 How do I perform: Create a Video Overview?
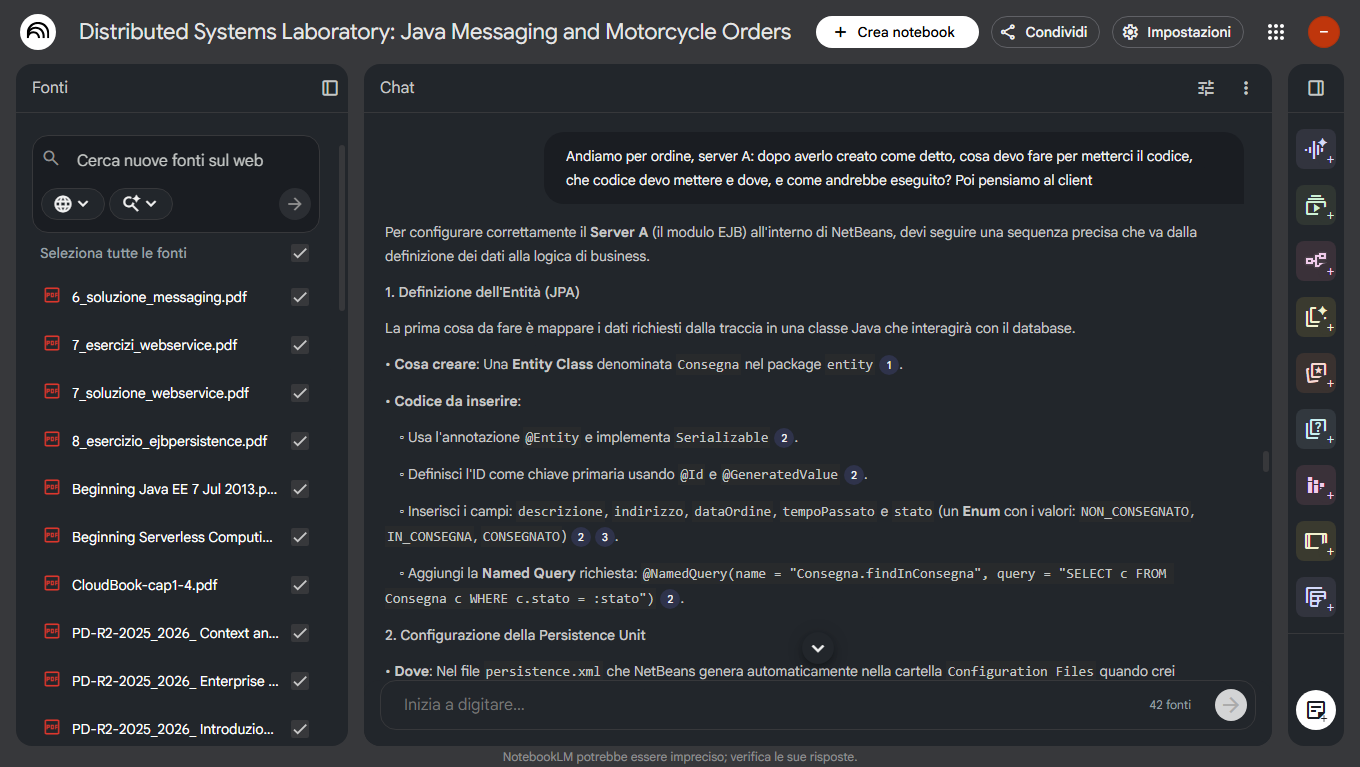click(x=1316, y=205)
